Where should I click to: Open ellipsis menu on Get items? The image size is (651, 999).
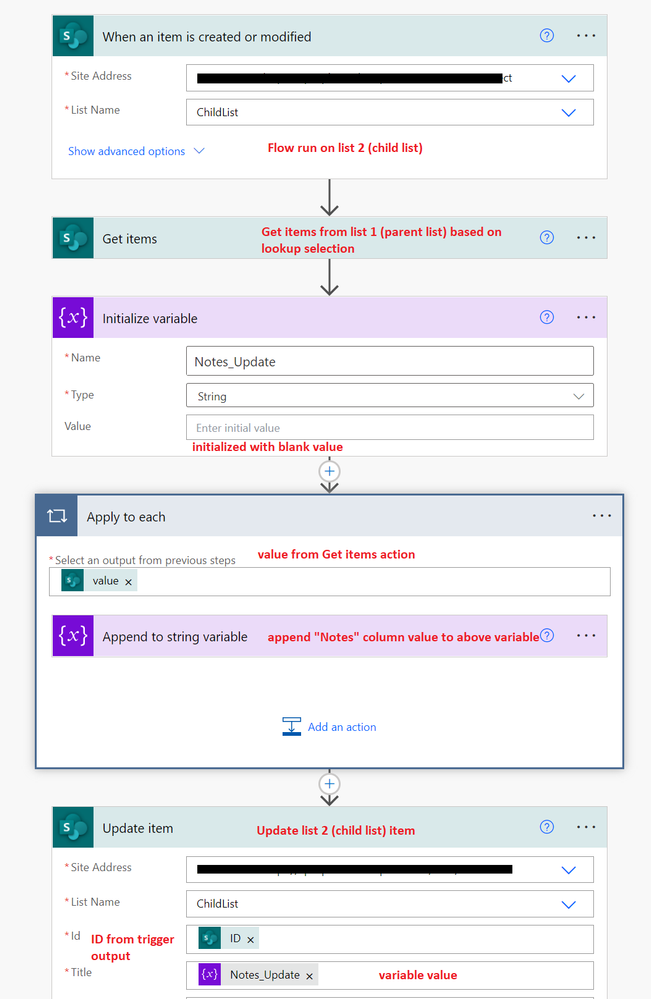pos(586,238)
